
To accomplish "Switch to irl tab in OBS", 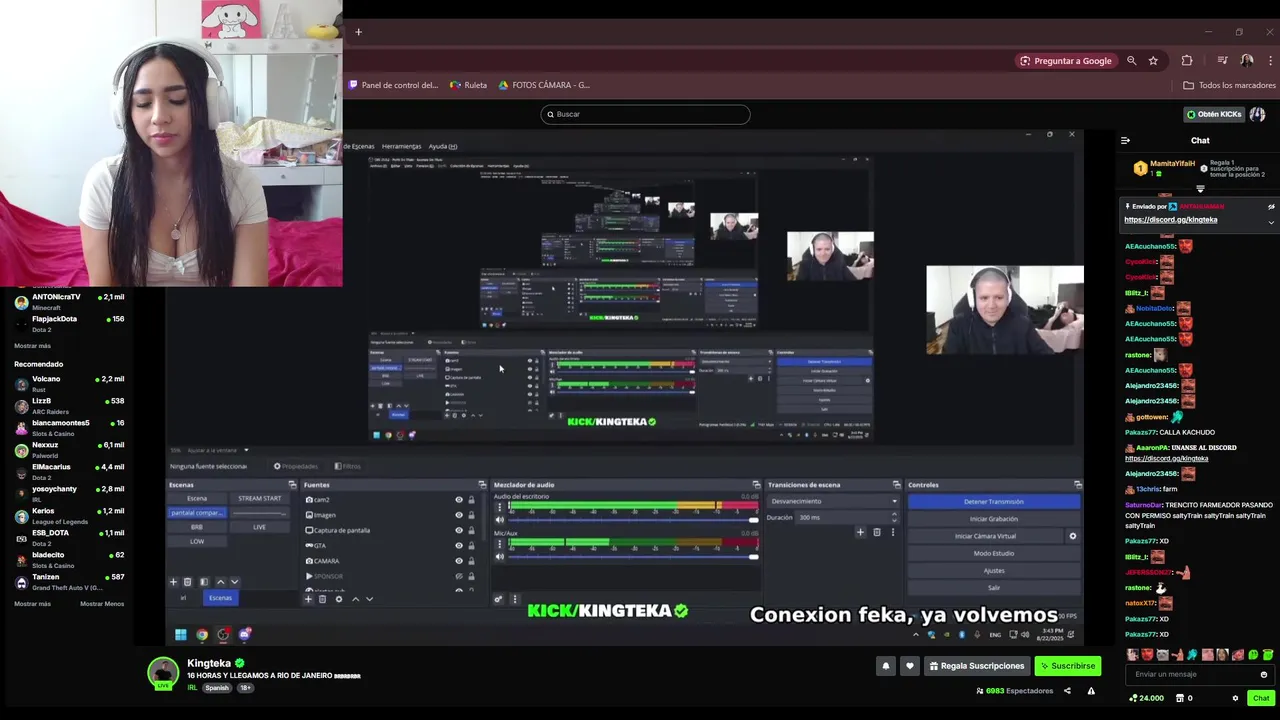I will click(x=183, y=598).
